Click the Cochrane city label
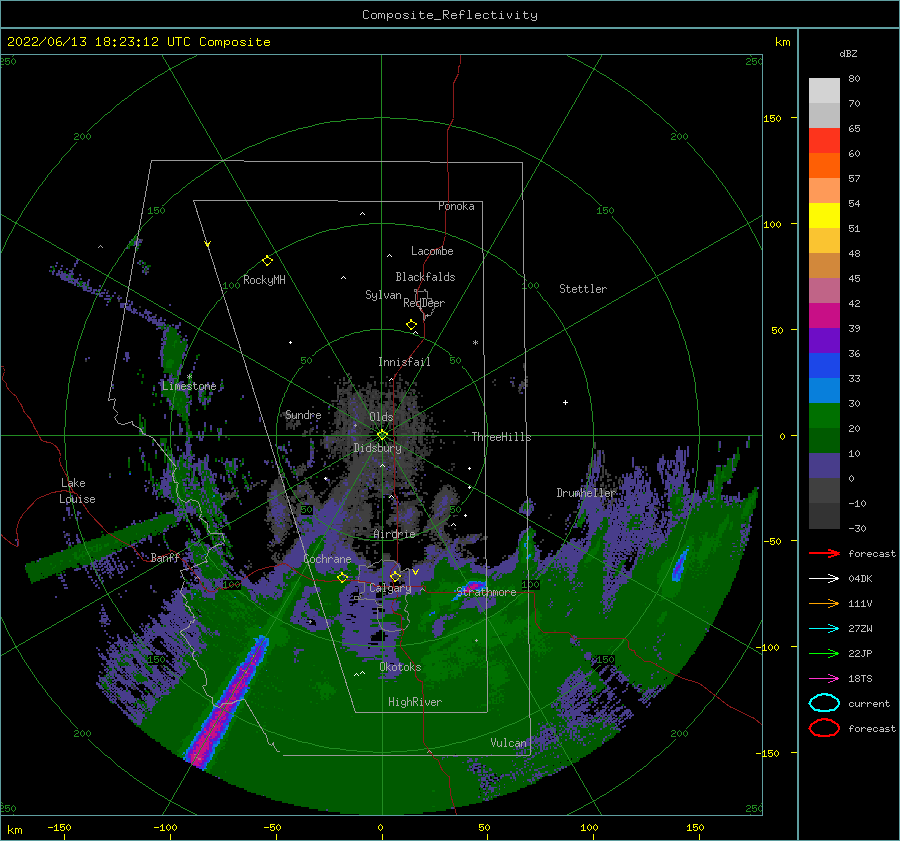The width and height of the screenshot is (900, 841). coord(327,559)
